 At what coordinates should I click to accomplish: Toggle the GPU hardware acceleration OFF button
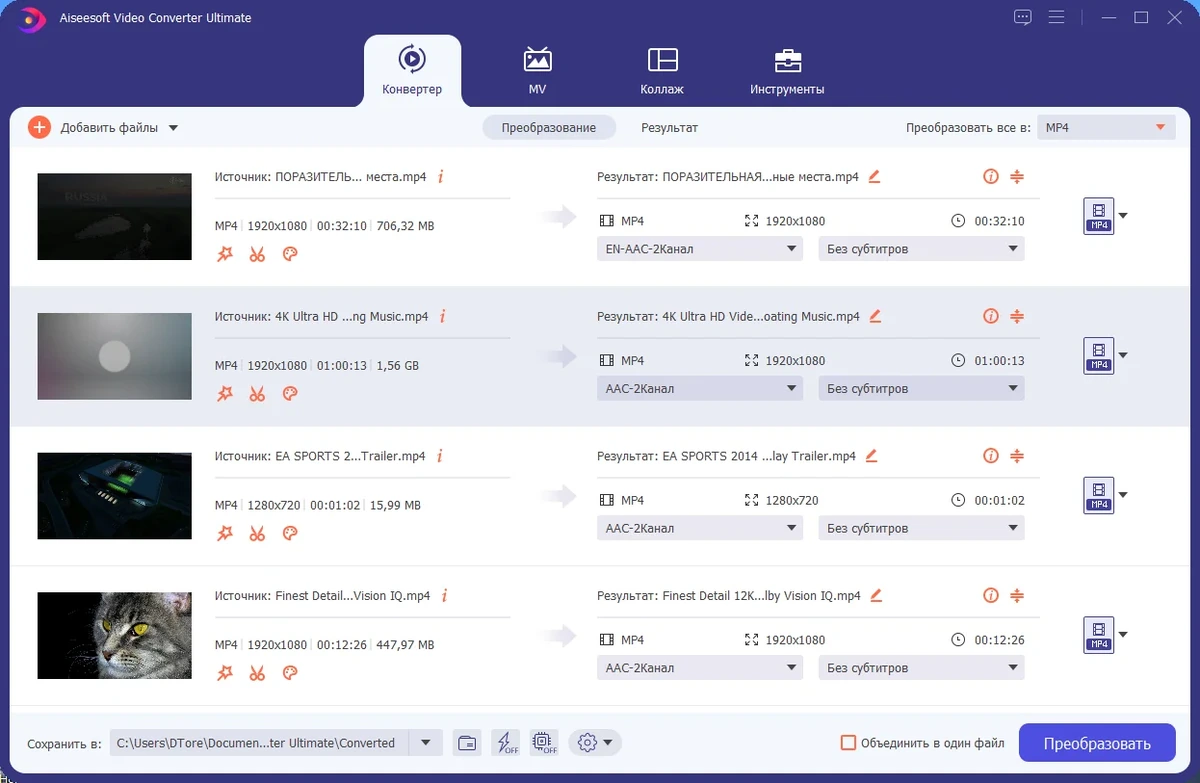(544, 743)
